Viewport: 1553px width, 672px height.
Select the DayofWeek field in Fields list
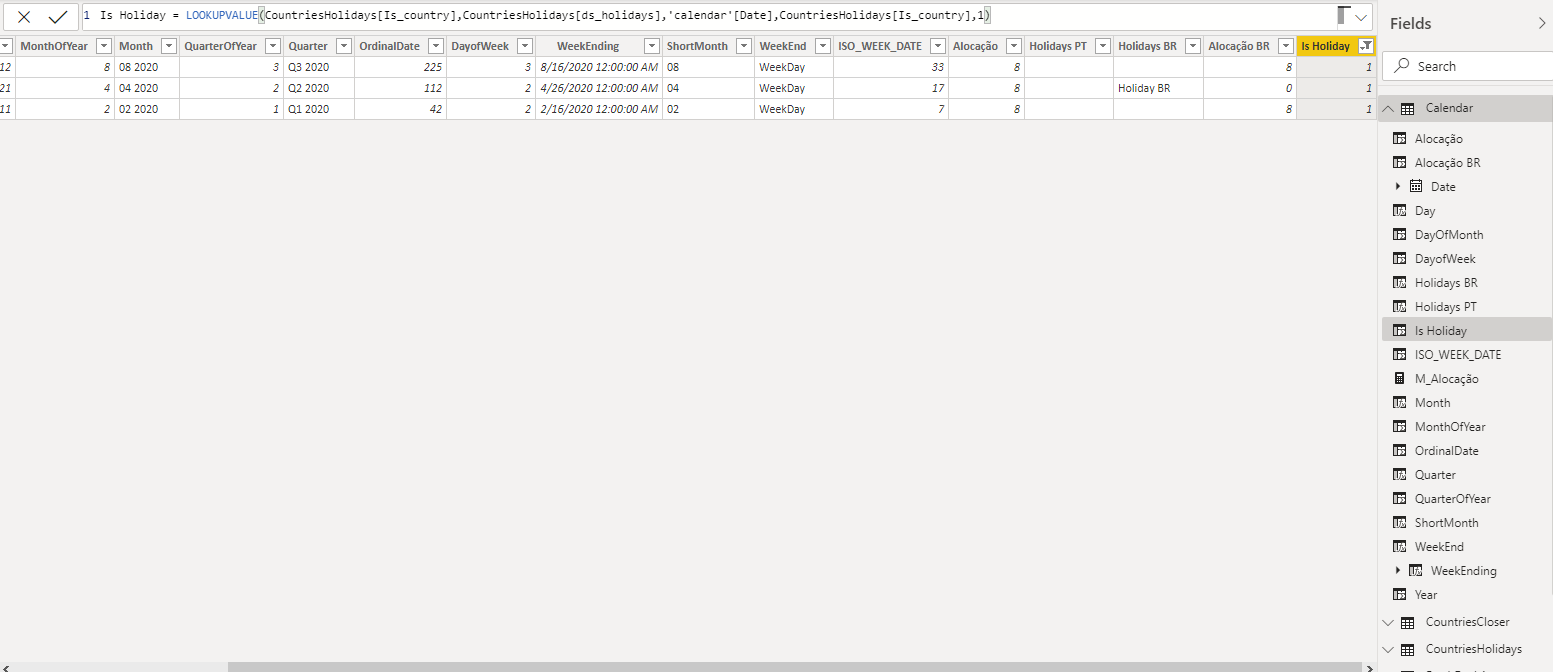pos(1445,259)
